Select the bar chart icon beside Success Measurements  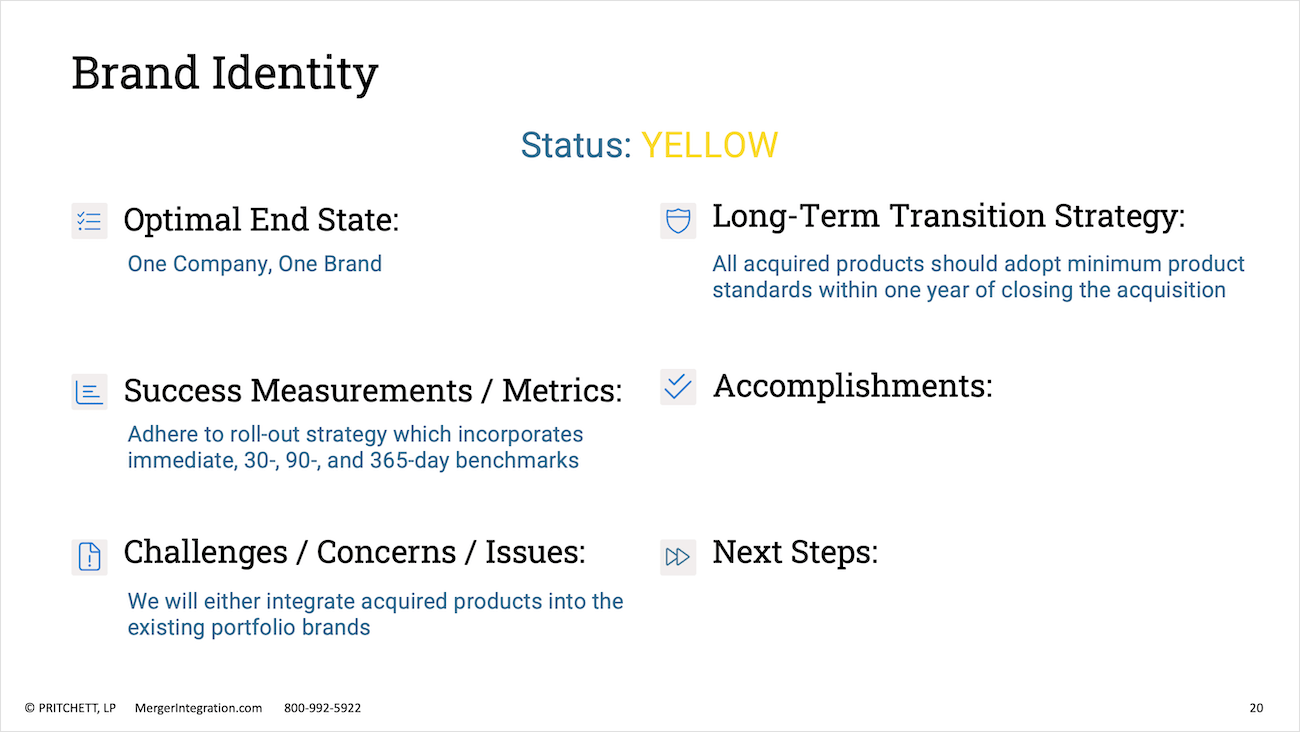click(89, 392)
